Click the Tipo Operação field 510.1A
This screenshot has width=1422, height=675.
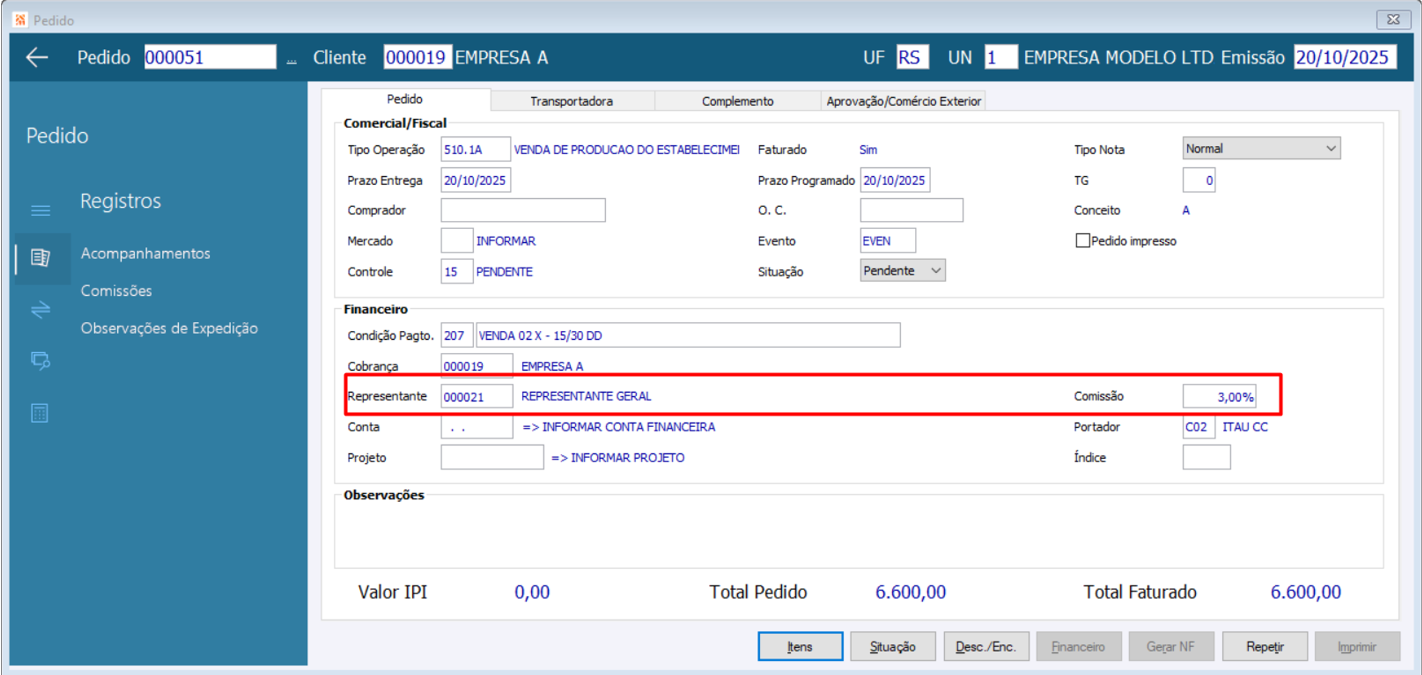pos(476,150)
